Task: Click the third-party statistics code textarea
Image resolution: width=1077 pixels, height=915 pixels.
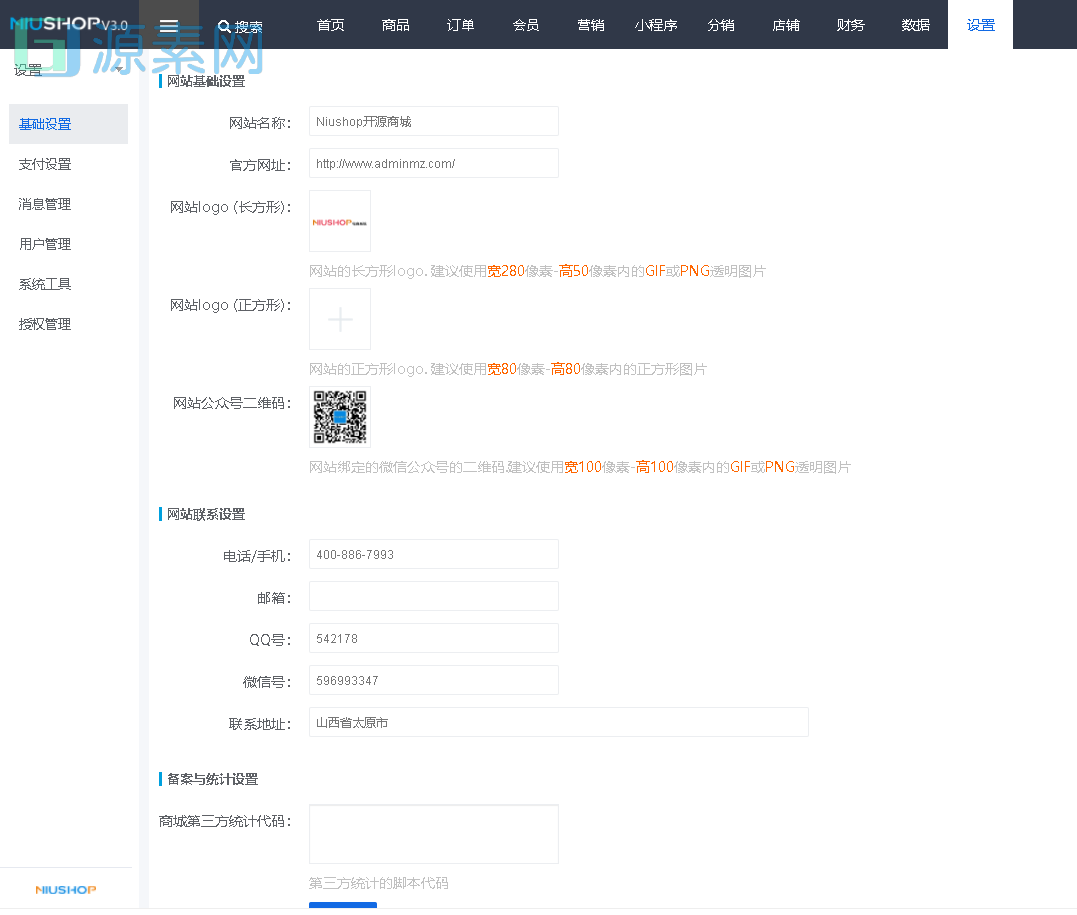Action: tap(433, 834)
